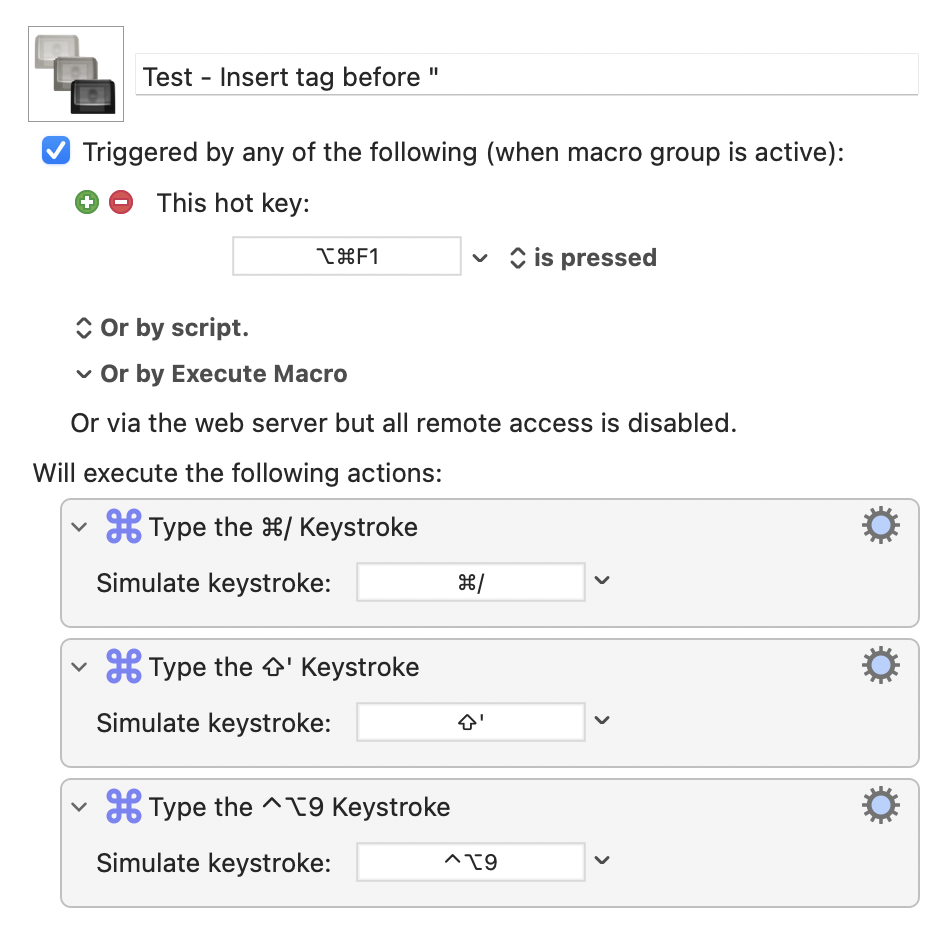
Task: Toggle the 'Triggered by any of the following' checkbox
Action: pos(56,151)
